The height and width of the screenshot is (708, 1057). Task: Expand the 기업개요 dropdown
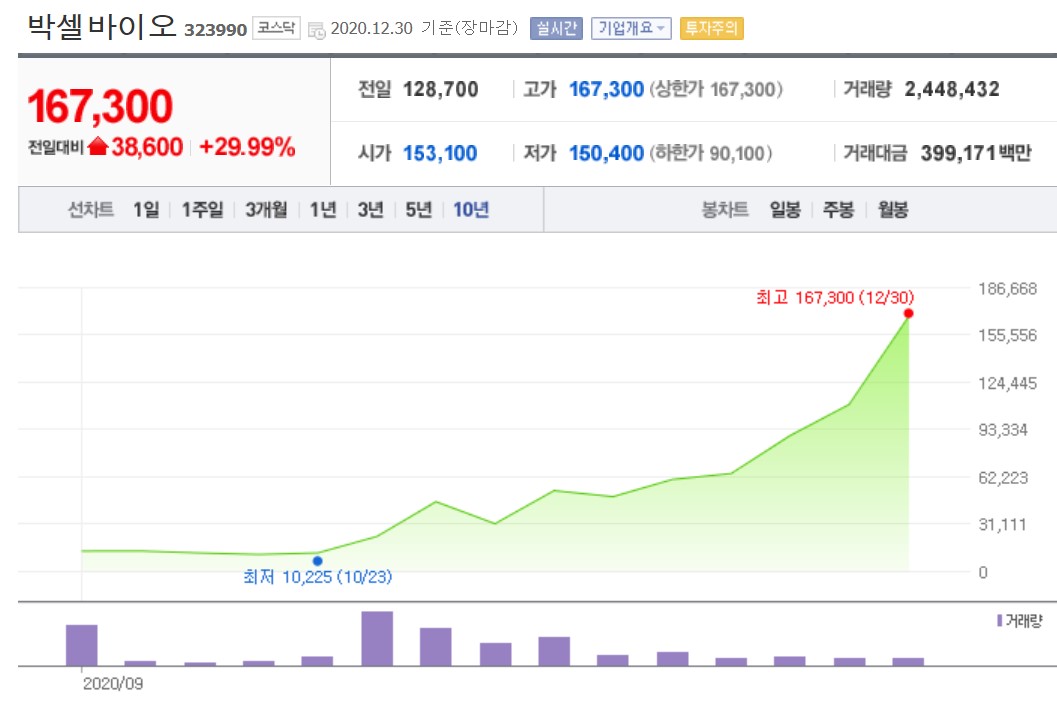631,28
